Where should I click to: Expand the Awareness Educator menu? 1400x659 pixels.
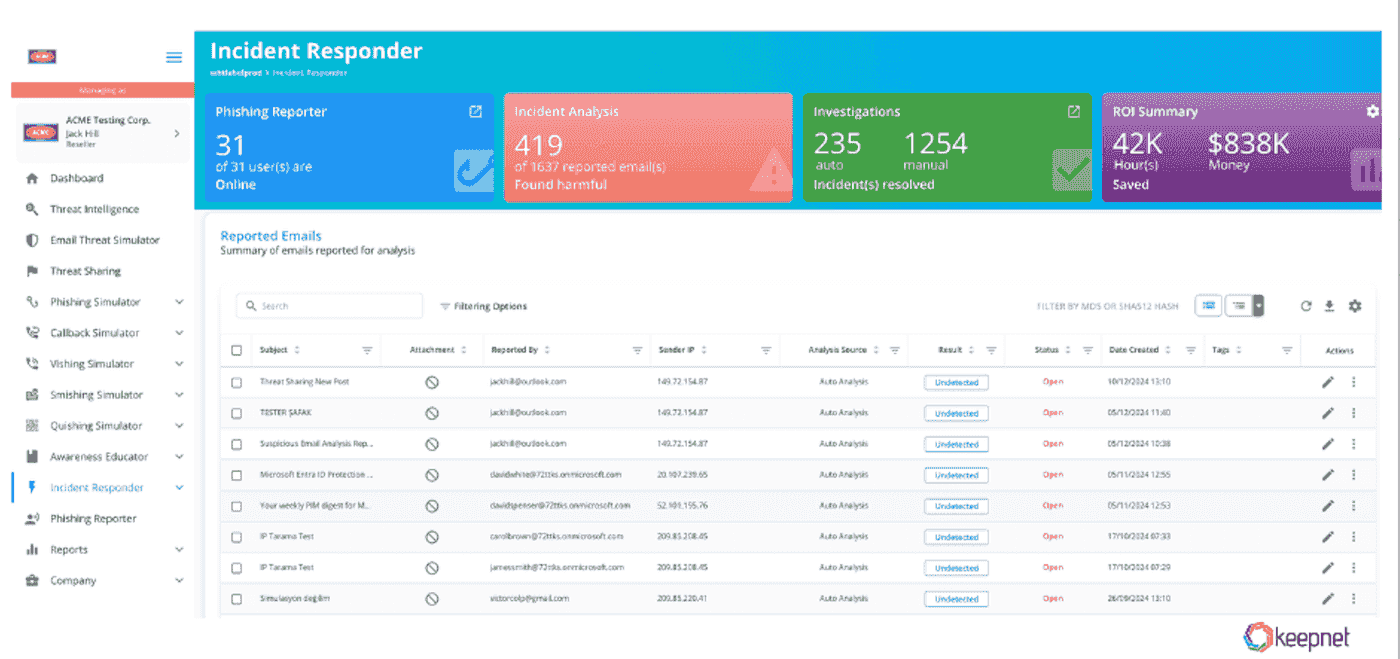click(x=179, y=457)
